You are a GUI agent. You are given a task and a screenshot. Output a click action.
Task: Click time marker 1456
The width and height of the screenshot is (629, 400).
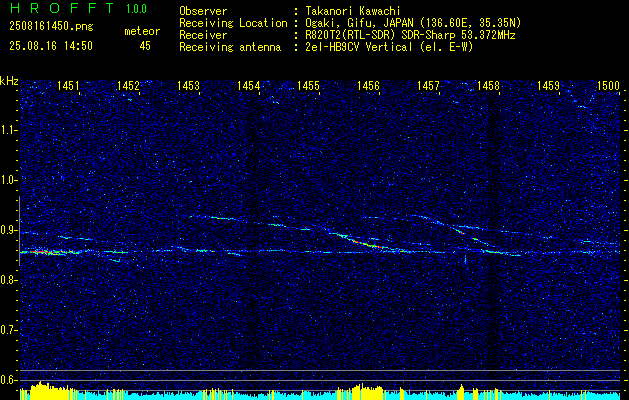click(368, 85)
